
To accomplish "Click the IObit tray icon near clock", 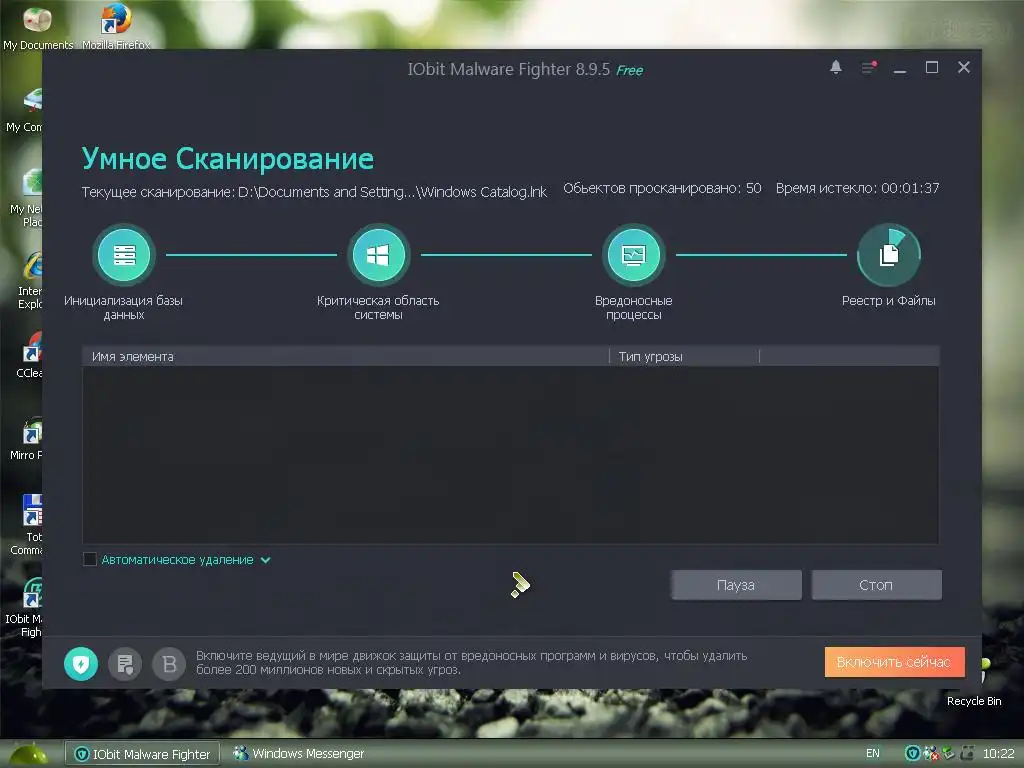I will click(x=912, y=753).
